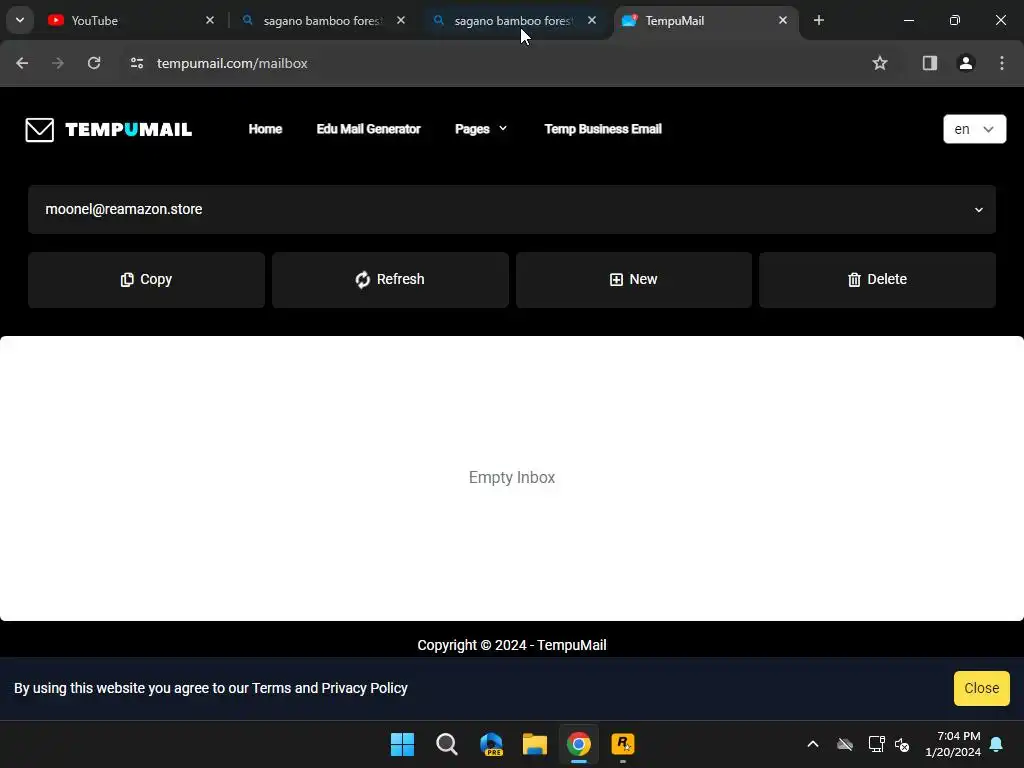This screenshot has width=1024, height=768.
Task: Generate a New email address
Action: (633, 280)
